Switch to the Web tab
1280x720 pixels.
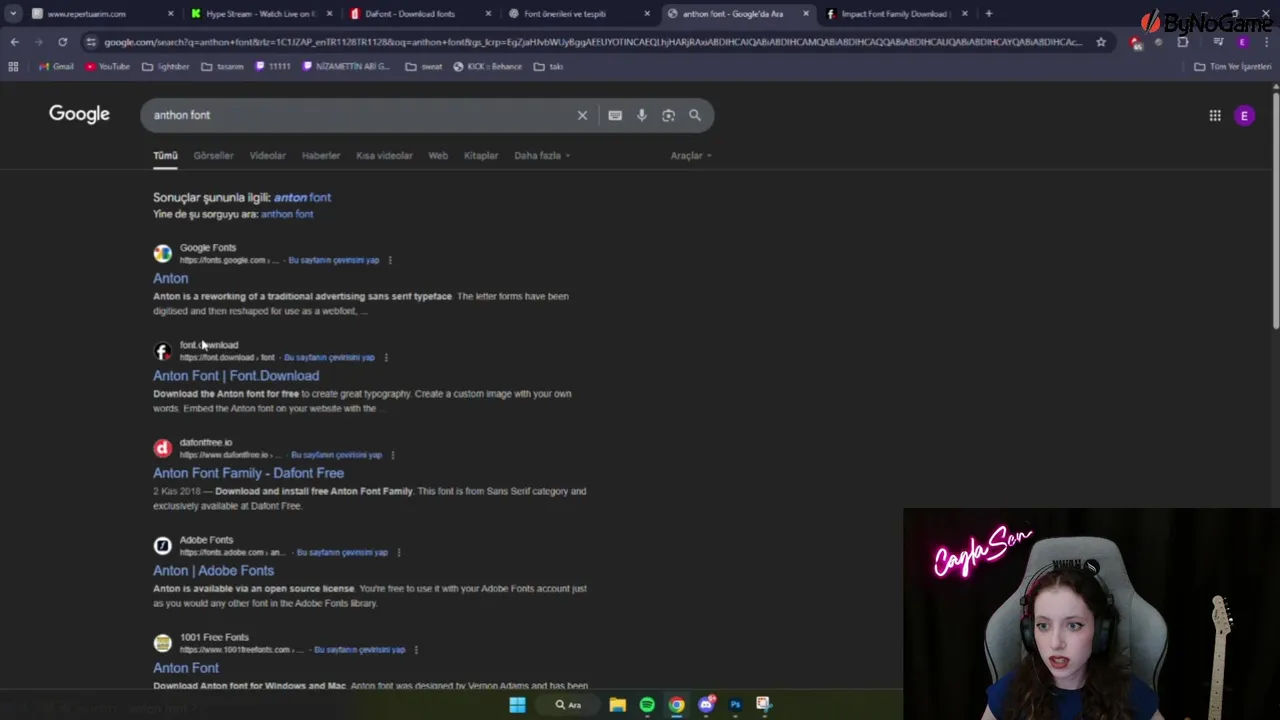click(438, 156)
